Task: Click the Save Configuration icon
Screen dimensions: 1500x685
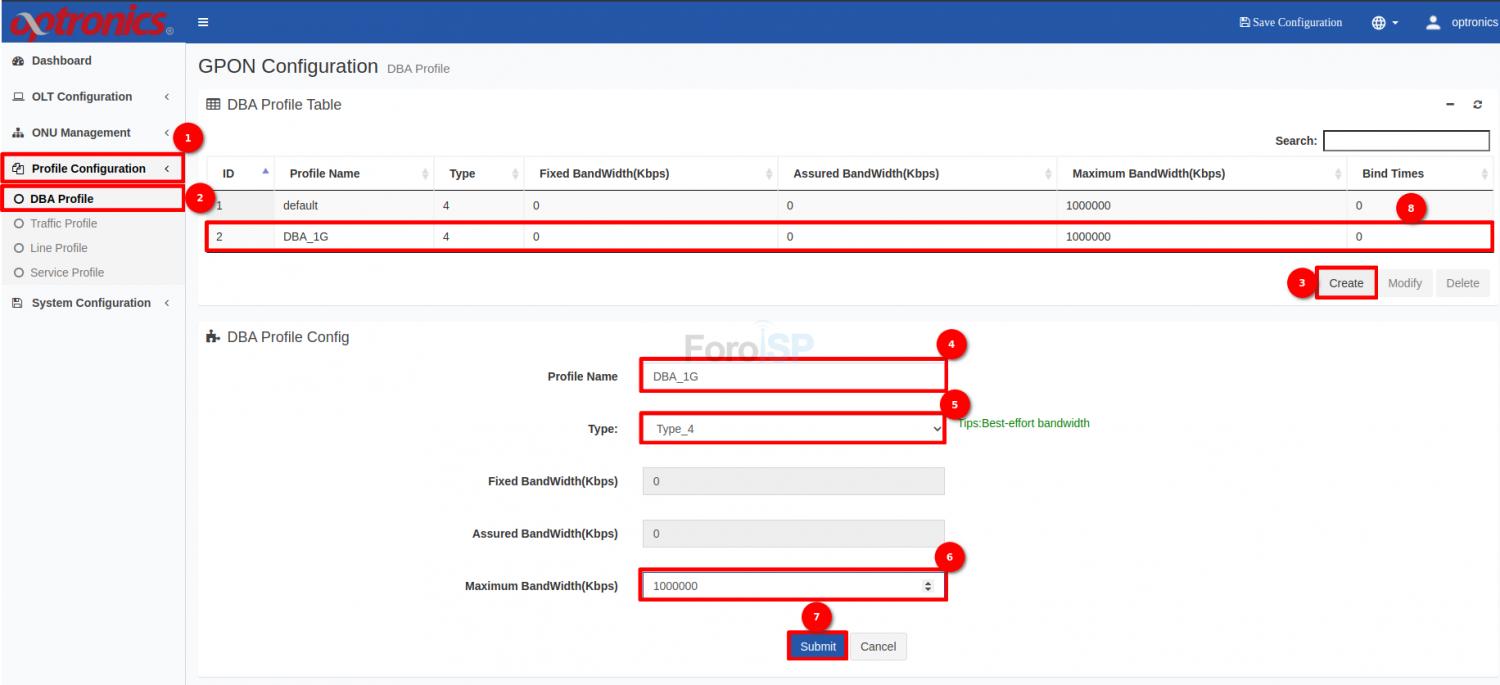Action: (x=1245, y=22)
